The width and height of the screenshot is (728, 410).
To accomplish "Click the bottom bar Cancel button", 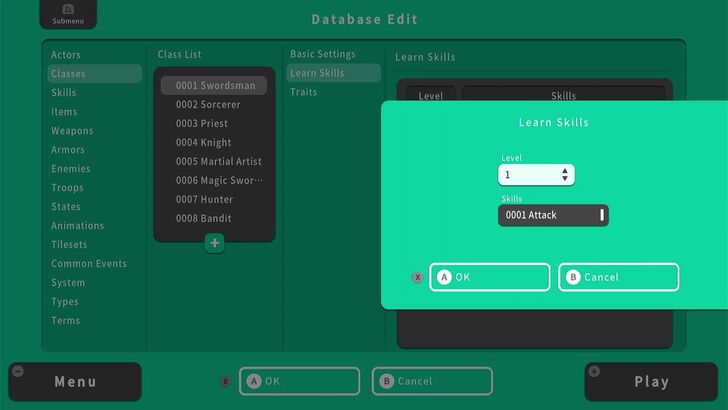I will tap(432, 381).
